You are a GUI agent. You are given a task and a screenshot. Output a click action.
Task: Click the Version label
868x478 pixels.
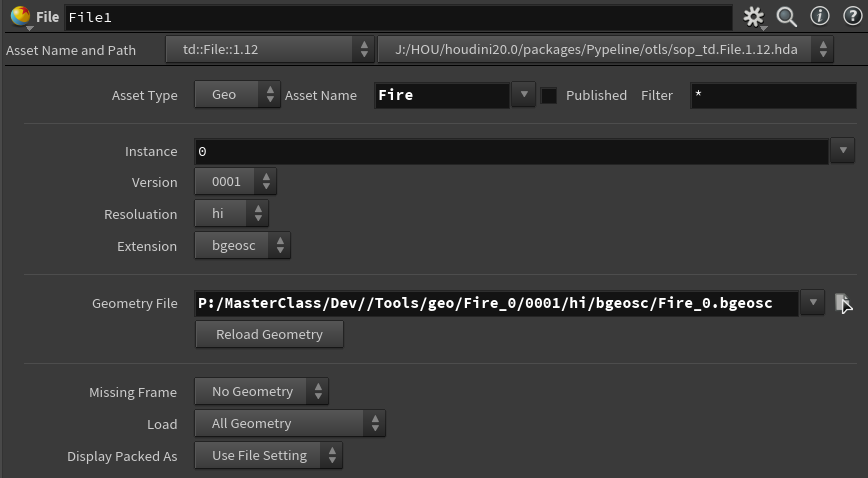[x=154, y=182]
